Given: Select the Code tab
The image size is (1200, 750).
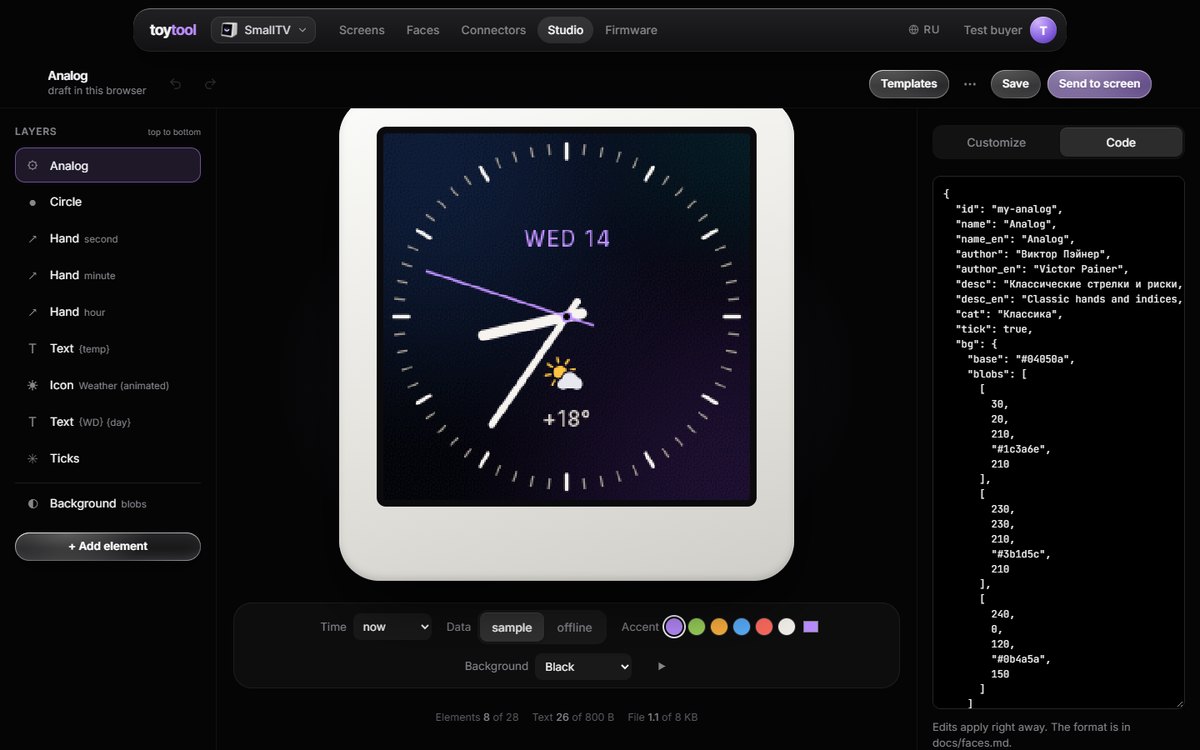Looking at the screenshot, I should 1121,142.
